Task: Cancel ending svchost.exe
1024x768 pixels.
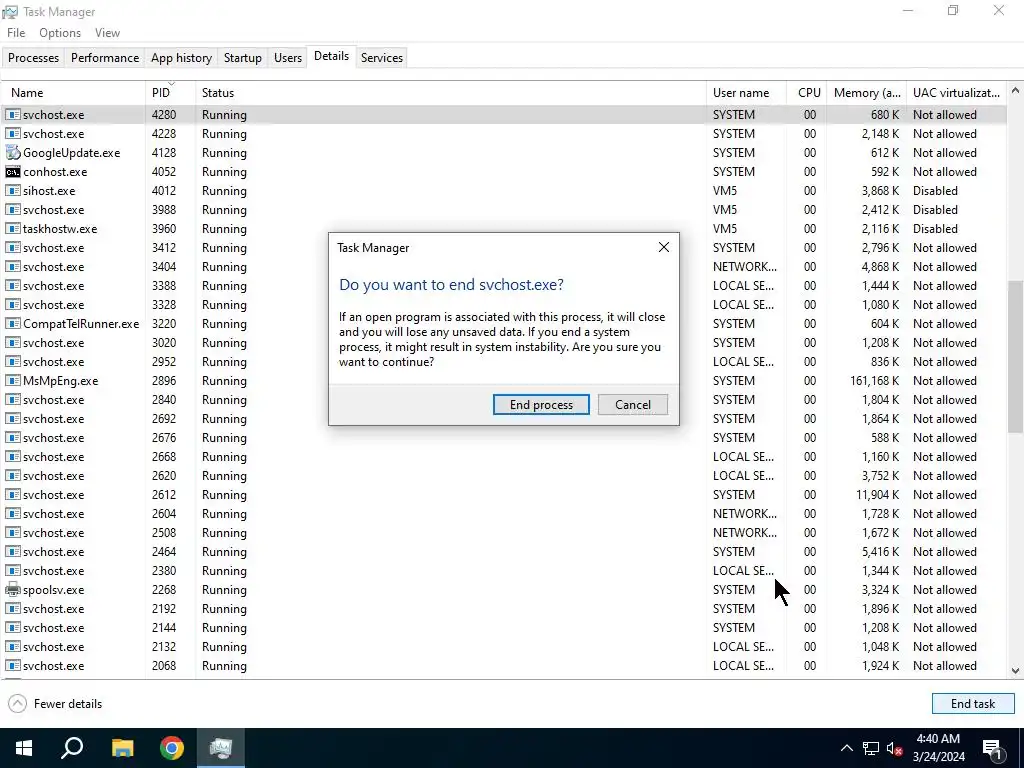Action: (x=633, y=404)
